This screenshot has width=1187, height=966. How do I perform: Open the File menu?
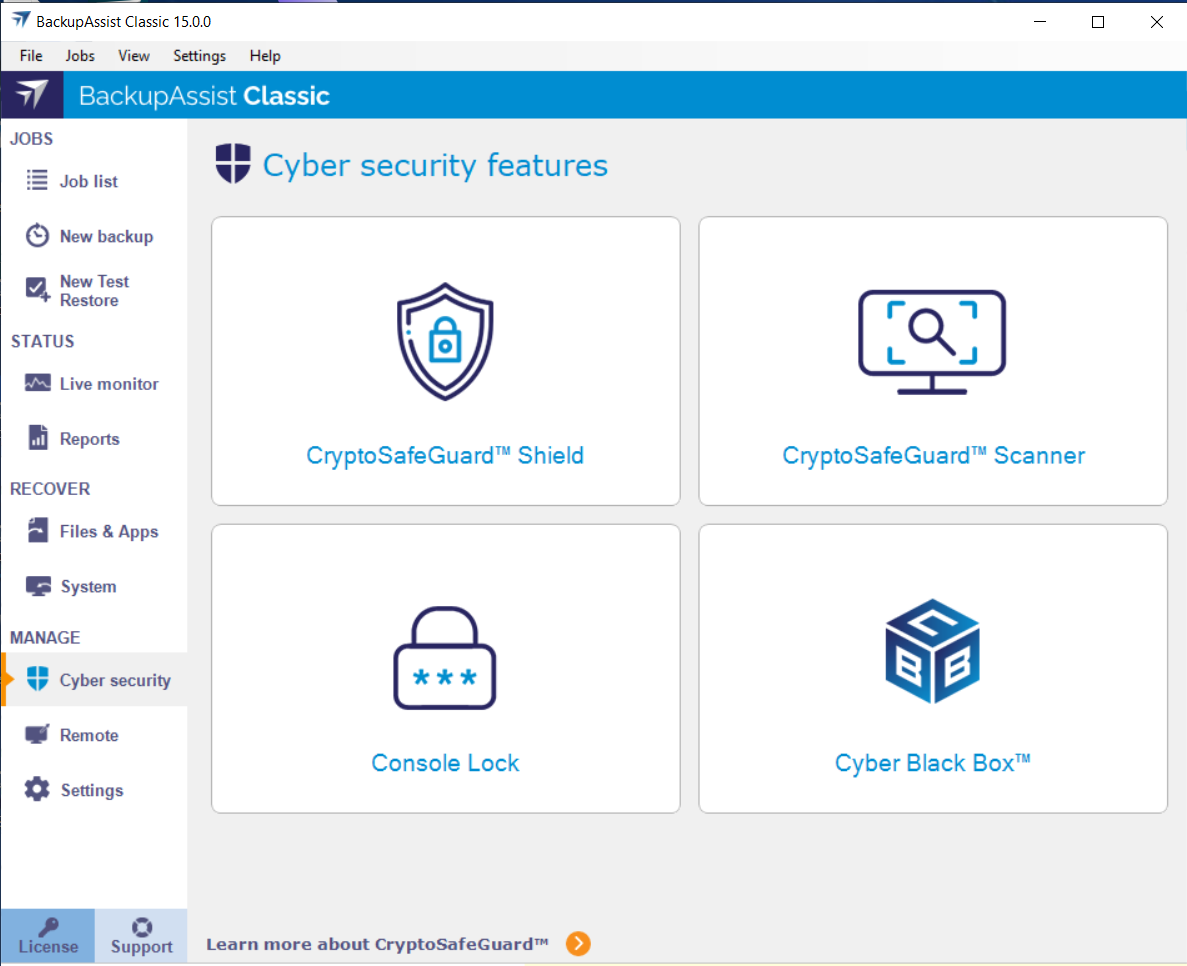31,56
